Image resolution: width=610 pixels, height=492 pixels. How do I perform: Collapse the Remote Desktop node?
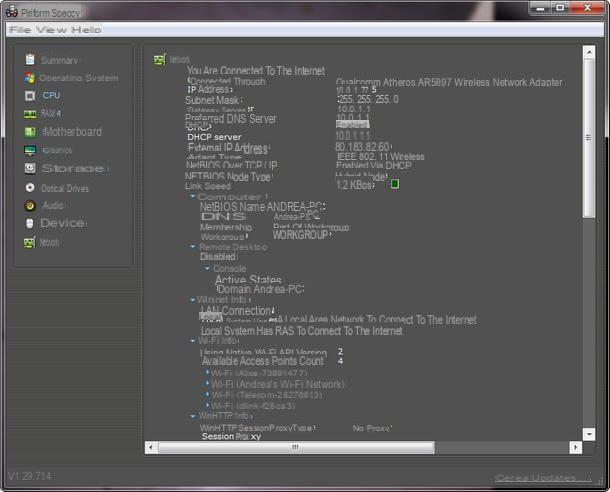click(x=193, y=246)
